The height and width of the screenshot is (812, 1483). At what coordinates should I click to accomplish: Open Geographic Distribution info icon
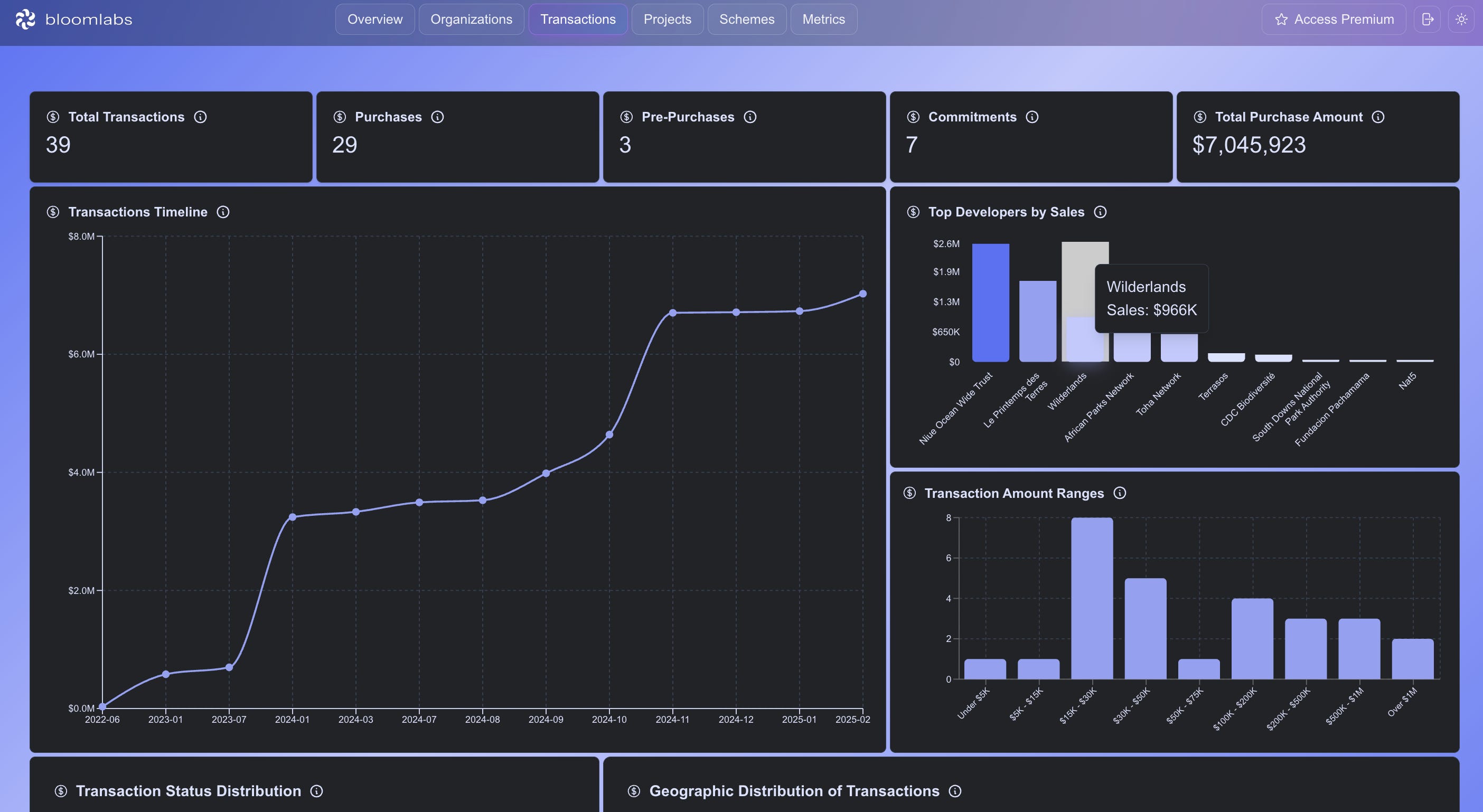coord(954,791)
